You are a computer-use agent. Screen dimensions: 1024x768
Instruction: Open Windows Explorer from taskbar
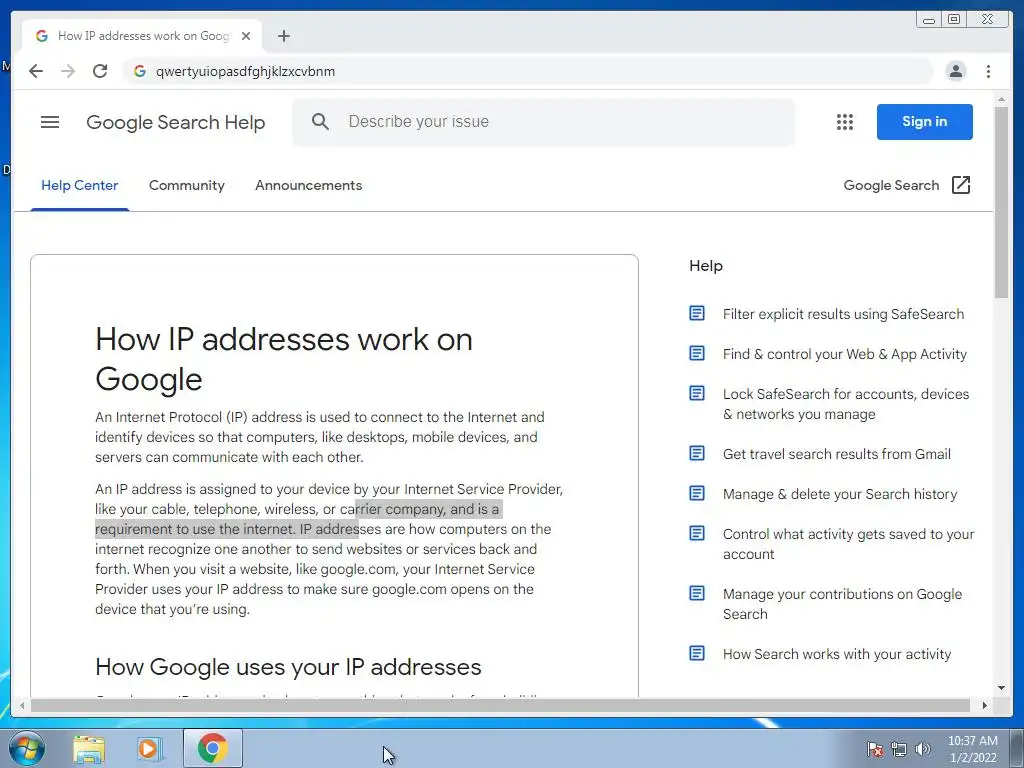pyautogui.click(x=89, y=748)
